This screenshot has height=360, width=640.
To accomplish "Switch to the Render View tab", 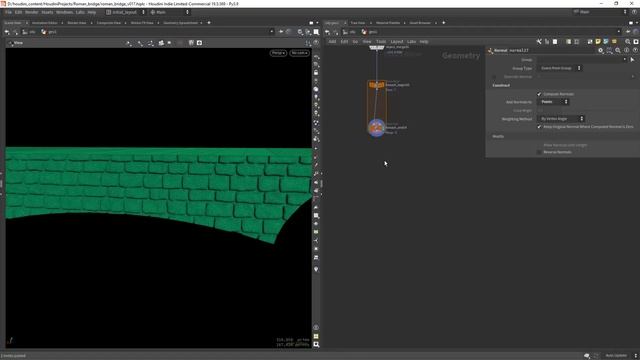I will point(77,23).
